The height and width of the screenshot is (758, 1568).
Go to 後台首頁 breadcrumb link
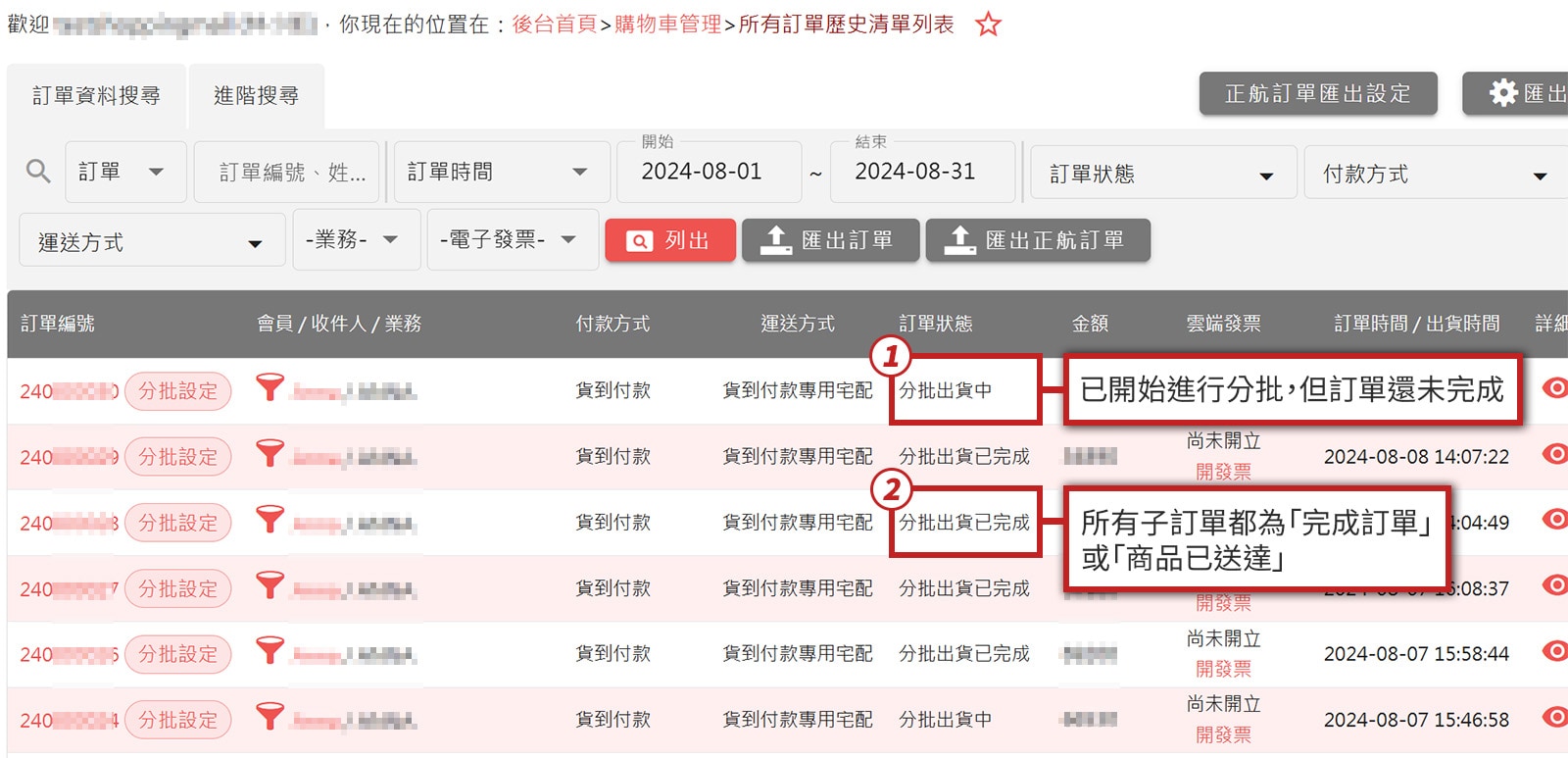point(555,25)
